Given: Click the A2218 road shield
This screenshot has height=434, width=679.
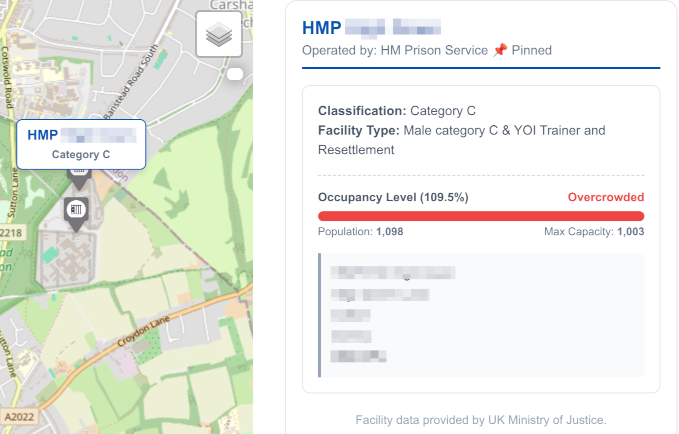Looking at the screenshot, I should pyautogui.click(x=10, y=232).
